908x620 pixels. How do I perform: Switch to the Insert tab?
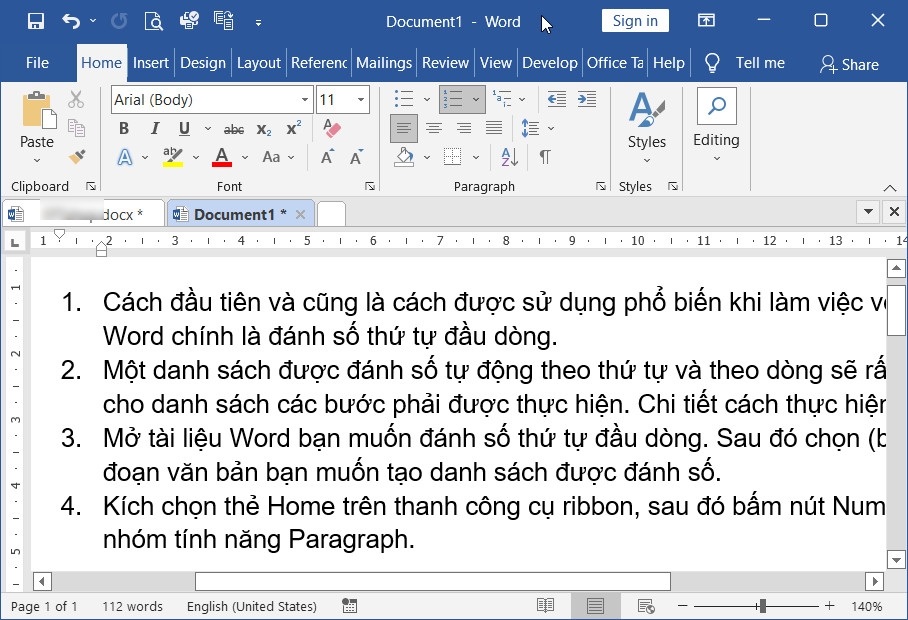point(151,63)
